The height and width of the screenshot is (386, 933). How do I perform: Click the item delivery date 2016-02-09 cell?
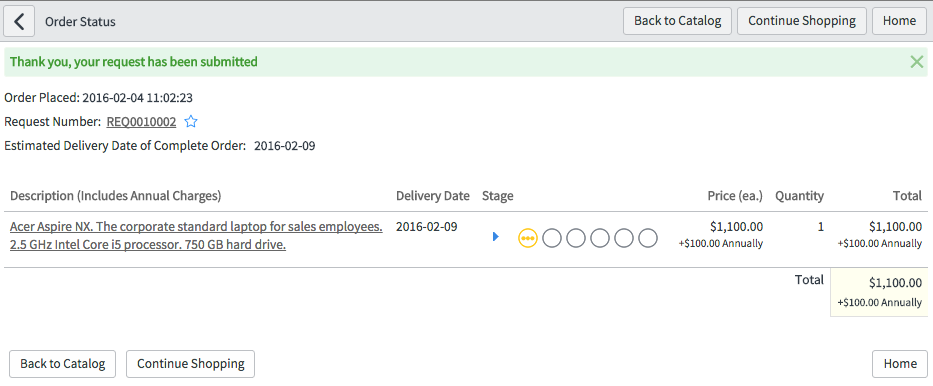pos(427,227)
